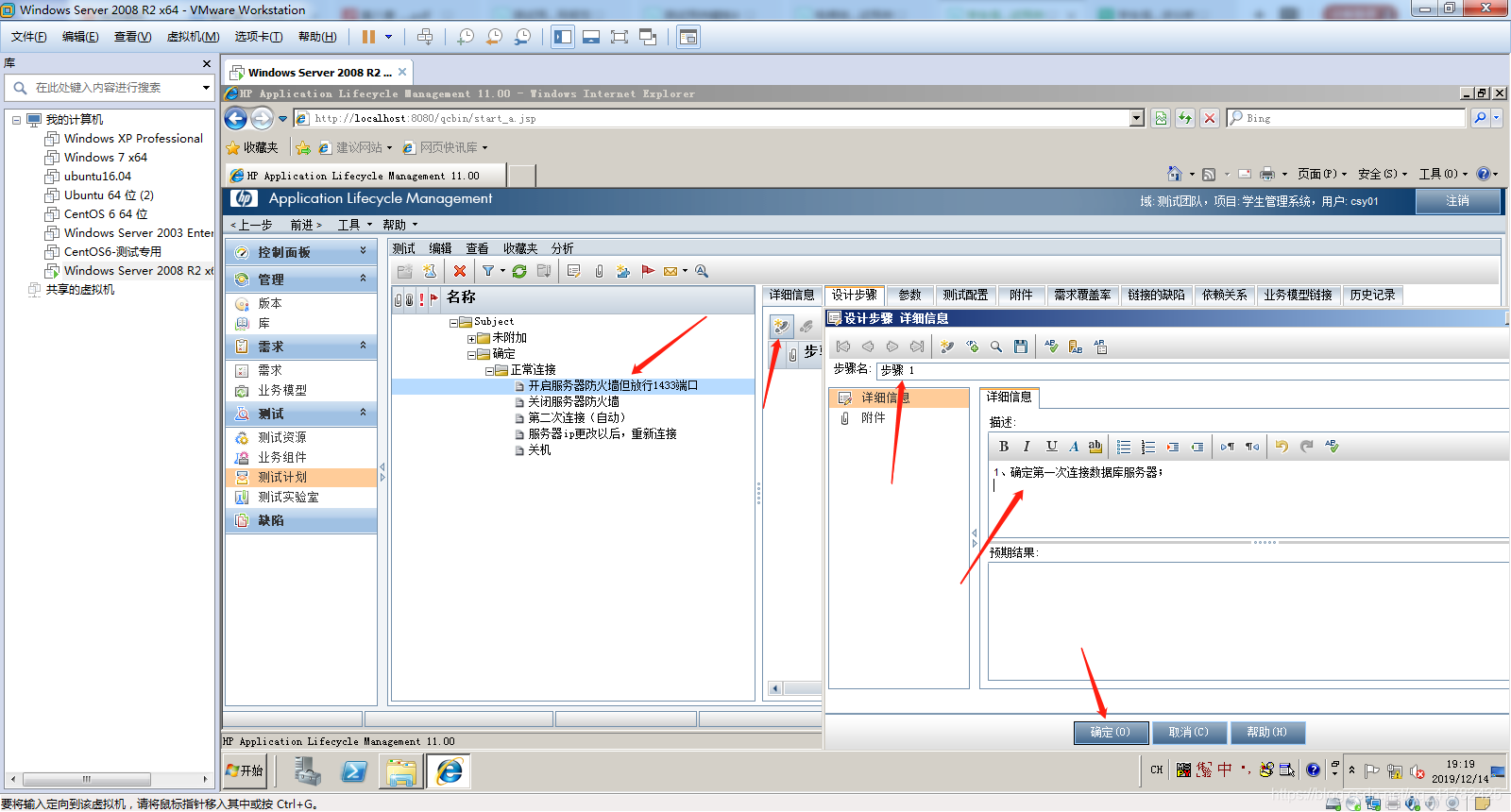Image resolution: width=1511 pixels, height=812 pixels.
Task: Open the 分析 menu in test plan
Action: tap(562, 248)
